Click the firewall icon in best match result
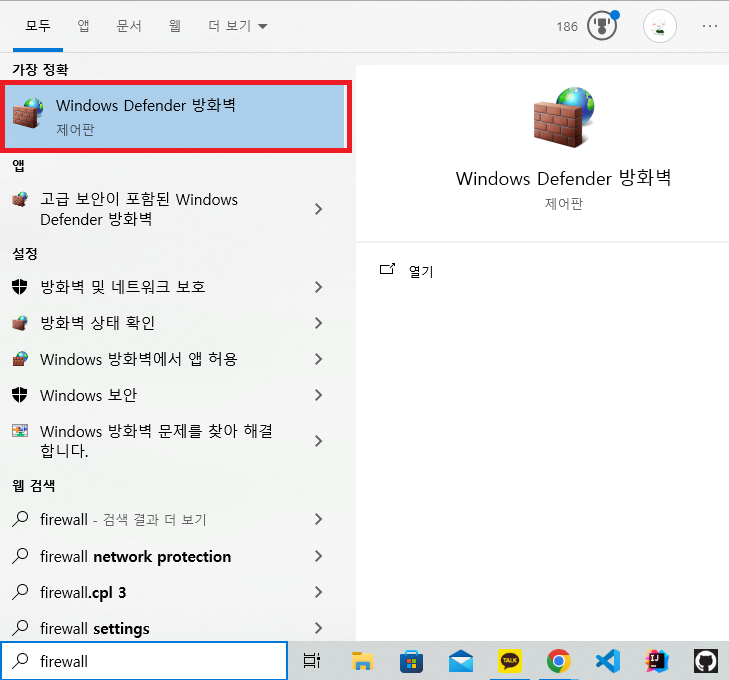 (28, 113)
